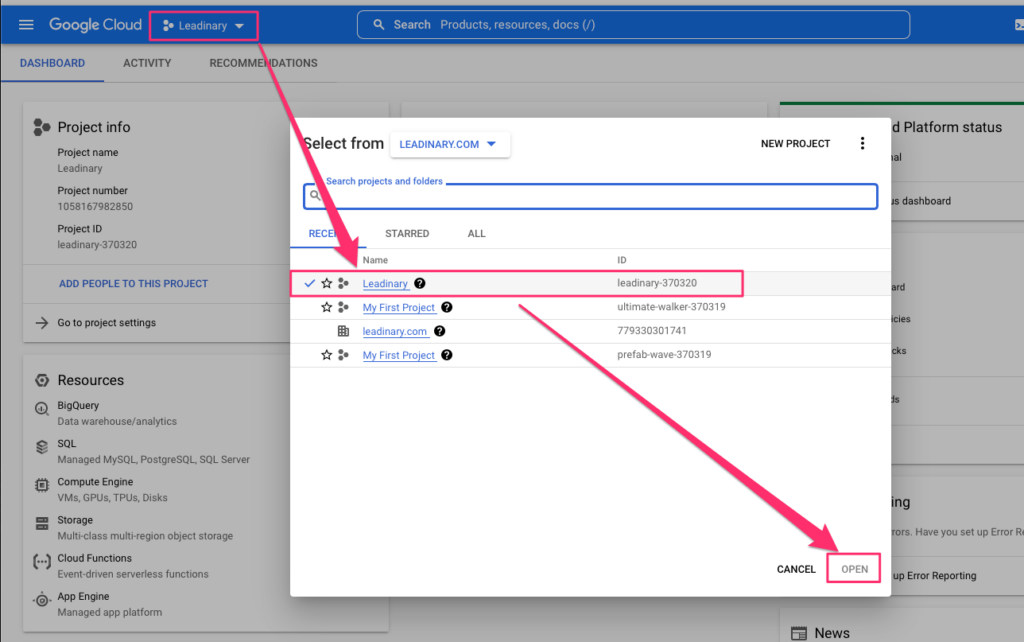Open the hamburger navigation menu
The image size is (1024, 642).
click(26, 25)
